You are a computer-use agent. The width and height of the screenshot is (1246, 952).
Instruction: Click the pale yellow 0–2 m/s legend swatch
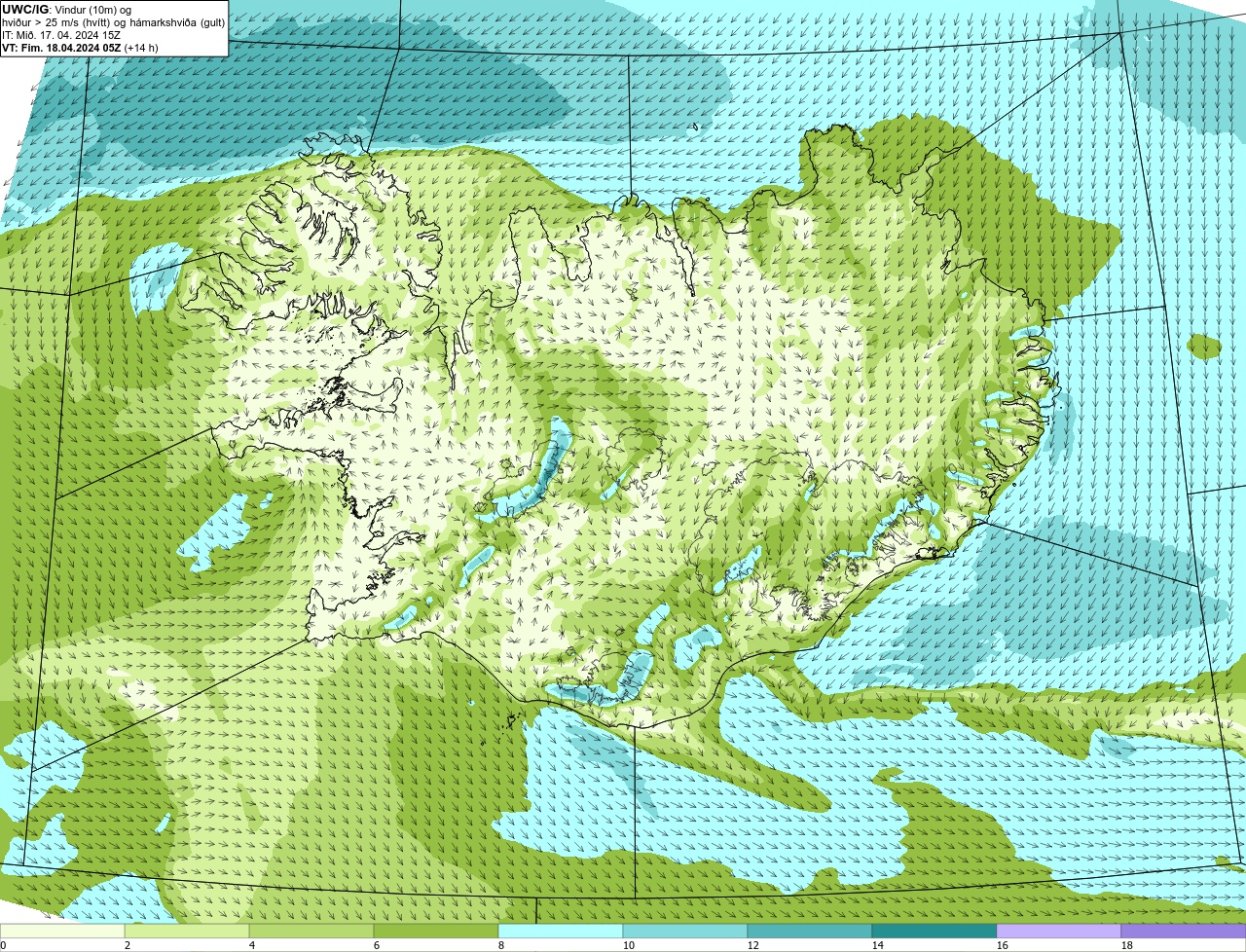(x=62, y=931)
